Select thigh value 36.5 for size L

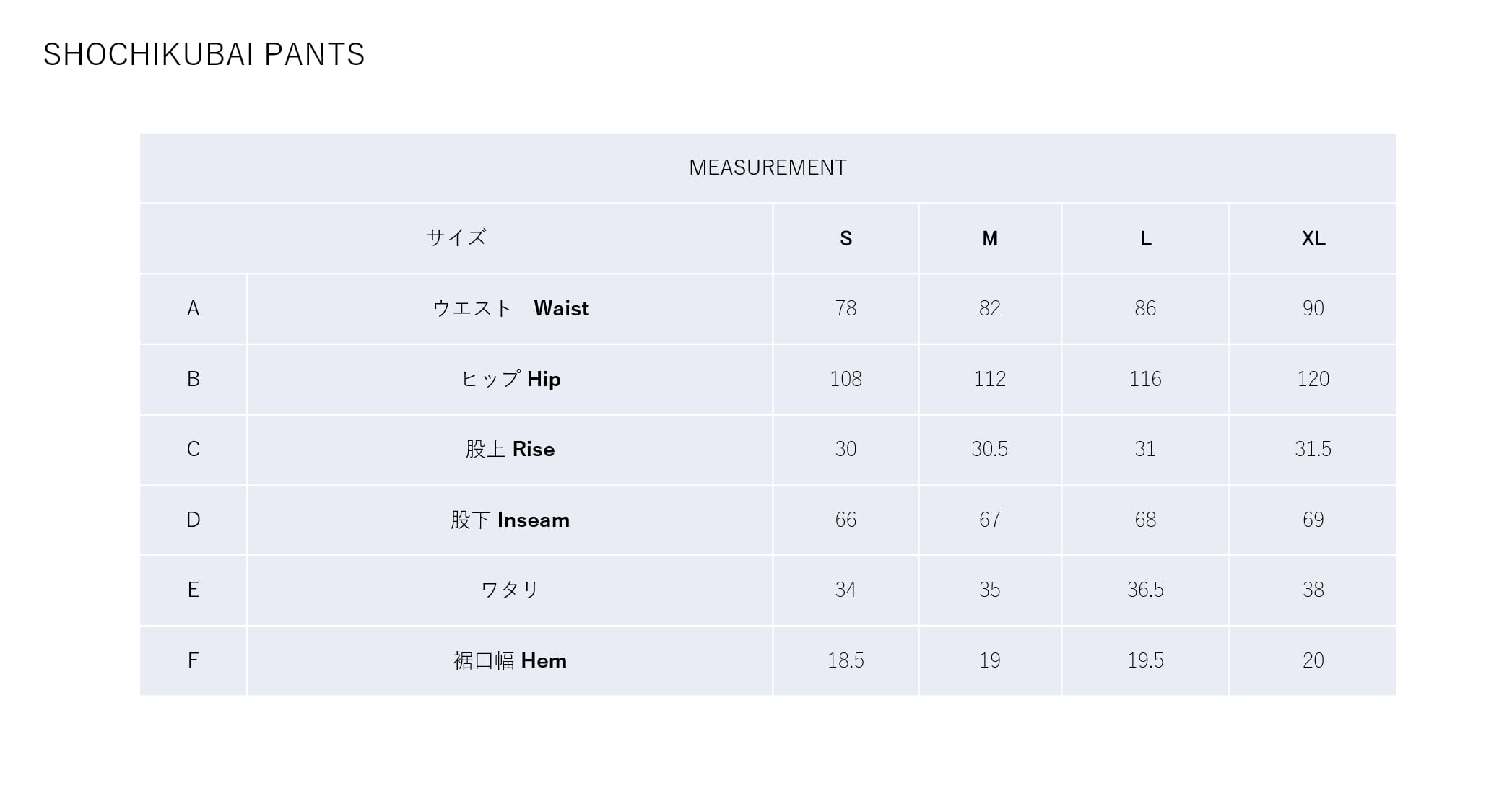(1145, 590)
